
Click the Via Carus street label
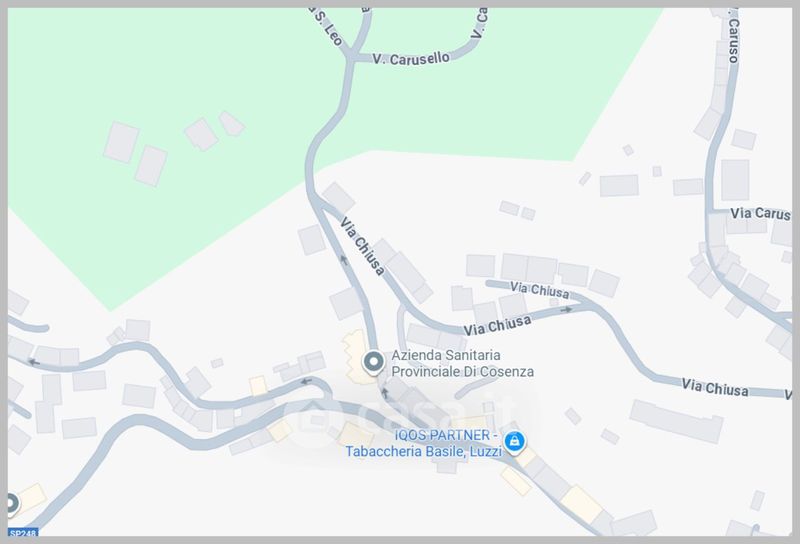point(760,213)
